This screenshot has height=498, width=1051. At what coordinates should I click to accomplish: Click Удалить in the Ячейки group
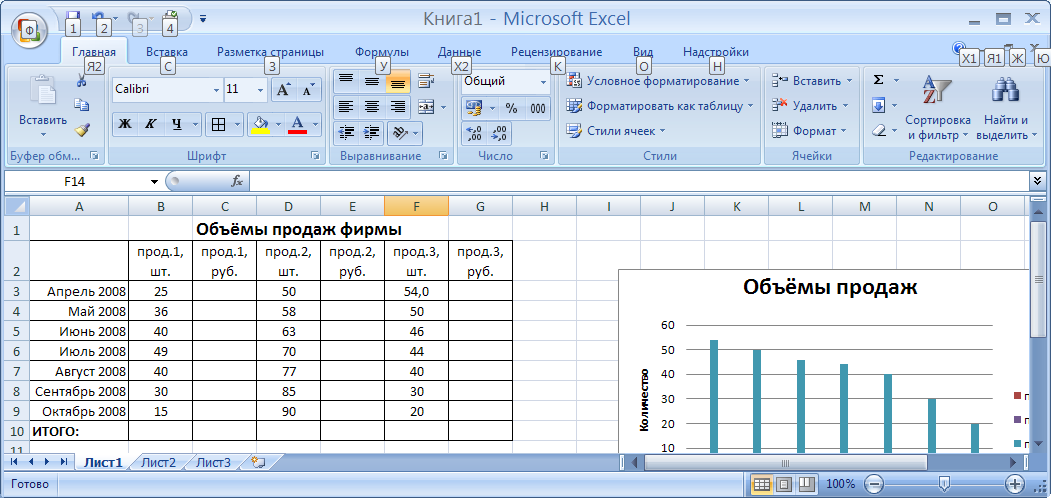click(x=810, y=106)
